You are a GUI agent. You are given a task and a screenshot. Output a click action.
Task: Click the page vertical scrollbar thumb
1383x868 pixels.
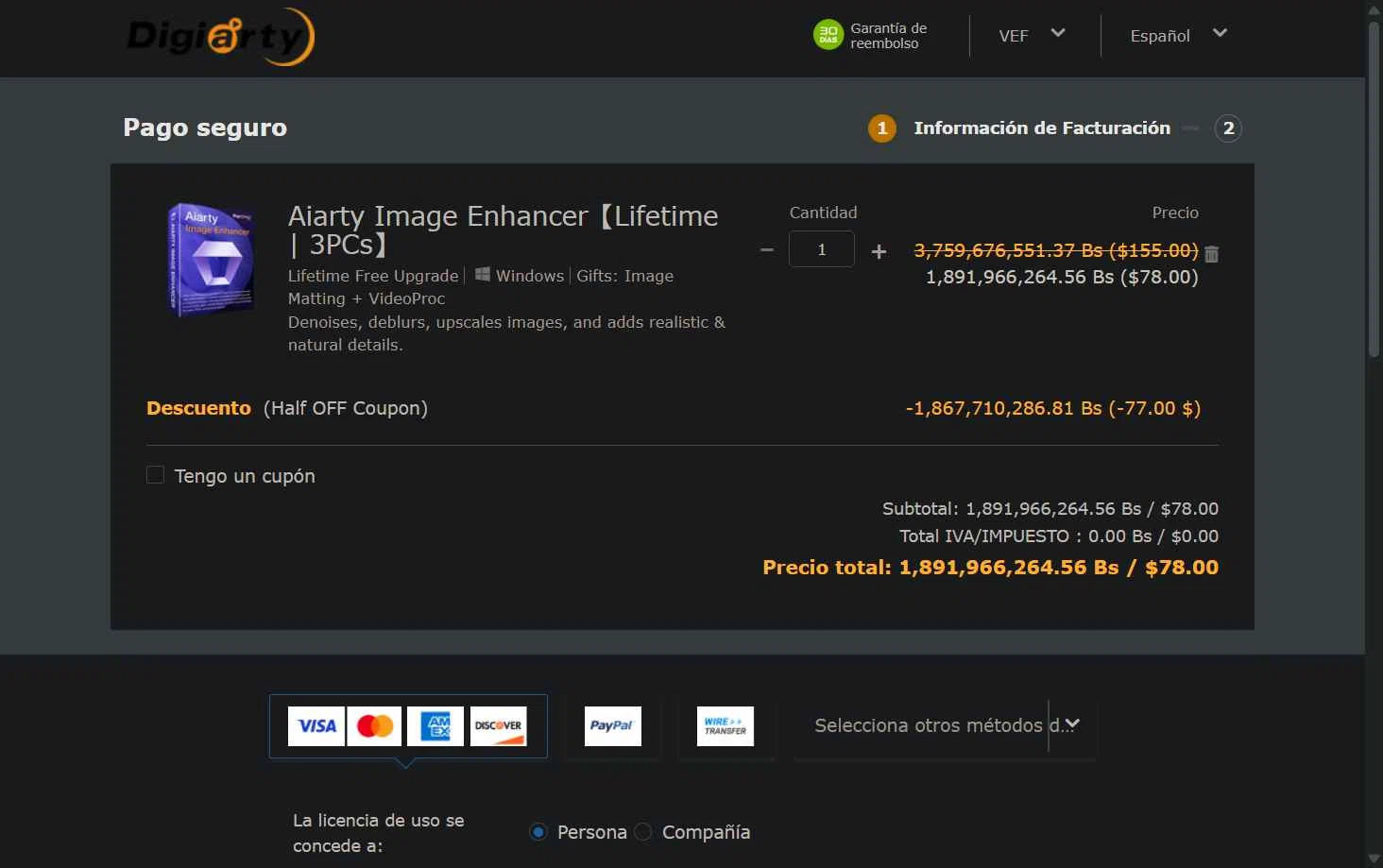[1374, 189]
